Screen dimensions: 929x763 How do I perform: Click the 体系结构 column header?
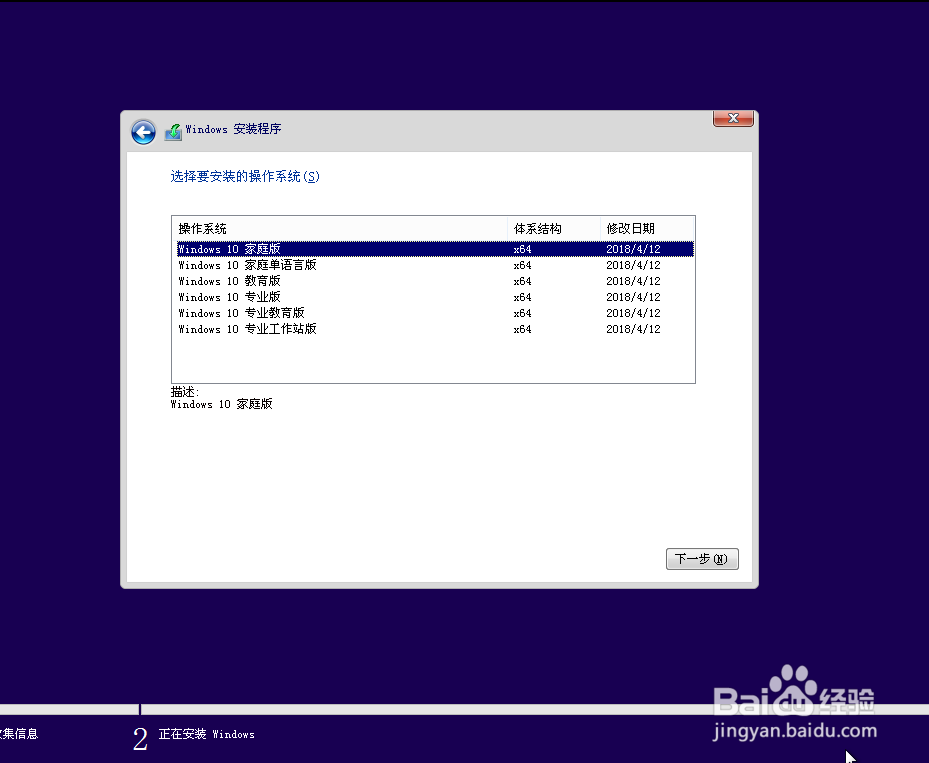point(553,229)
